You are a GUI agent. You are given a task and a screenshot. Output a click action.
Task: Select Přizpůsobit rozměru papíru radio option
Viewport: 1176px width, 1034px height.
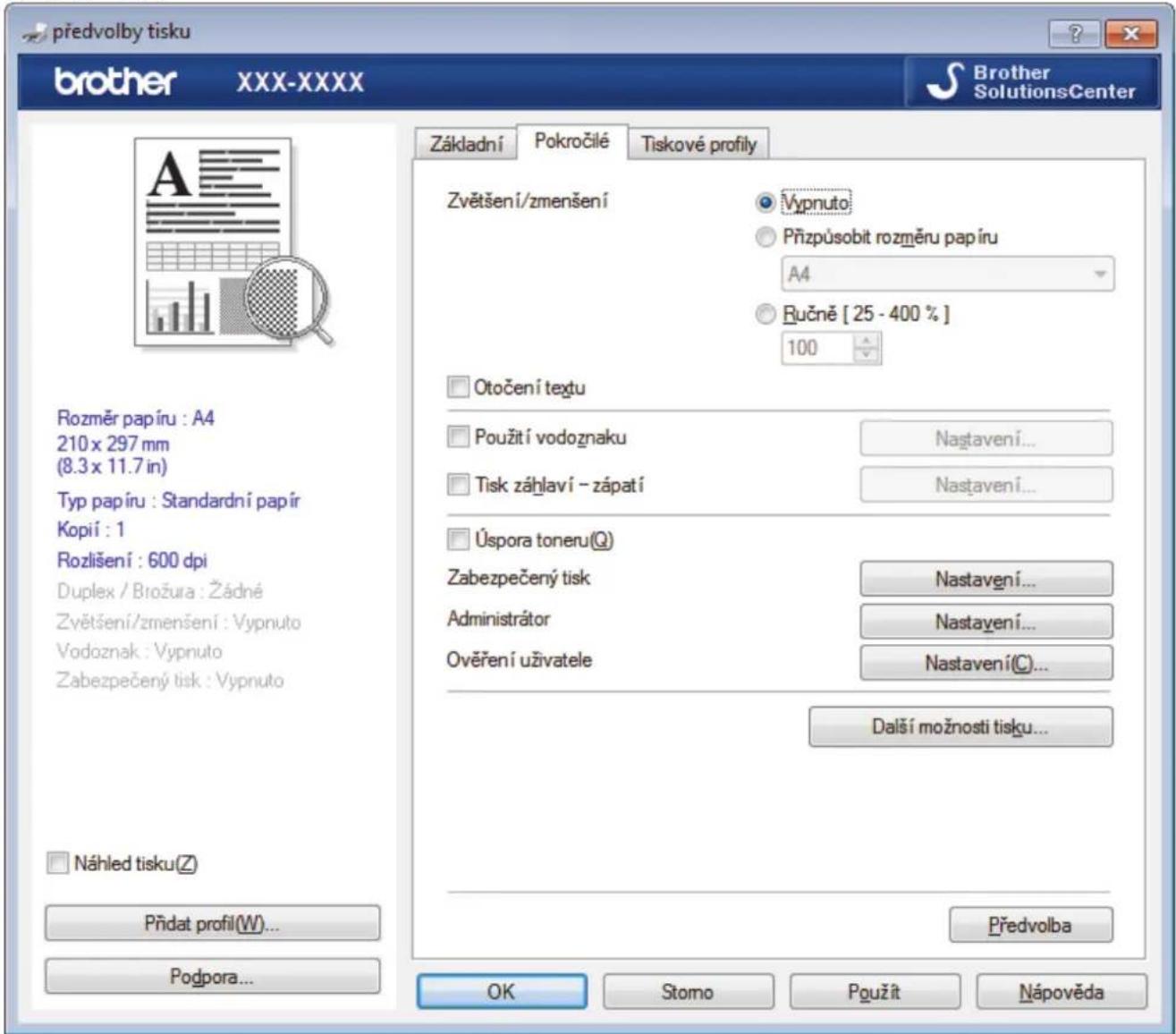coord(765,238)
